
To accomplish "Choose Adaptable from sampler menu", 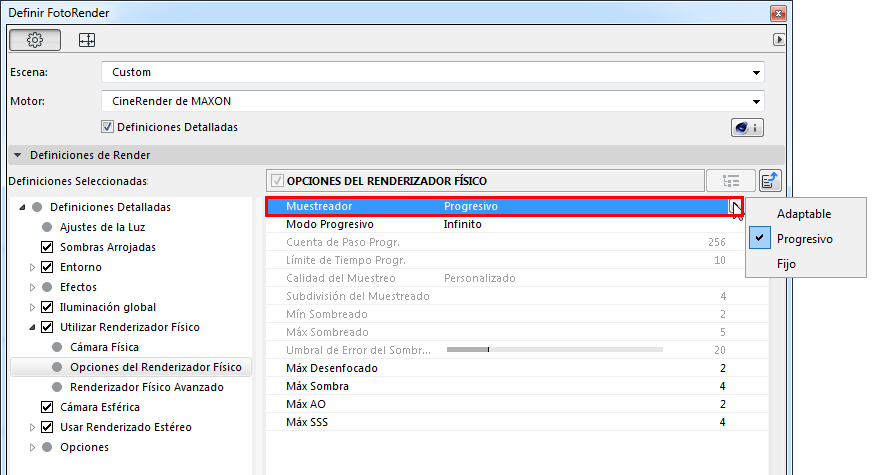I will tap(804, 214).
